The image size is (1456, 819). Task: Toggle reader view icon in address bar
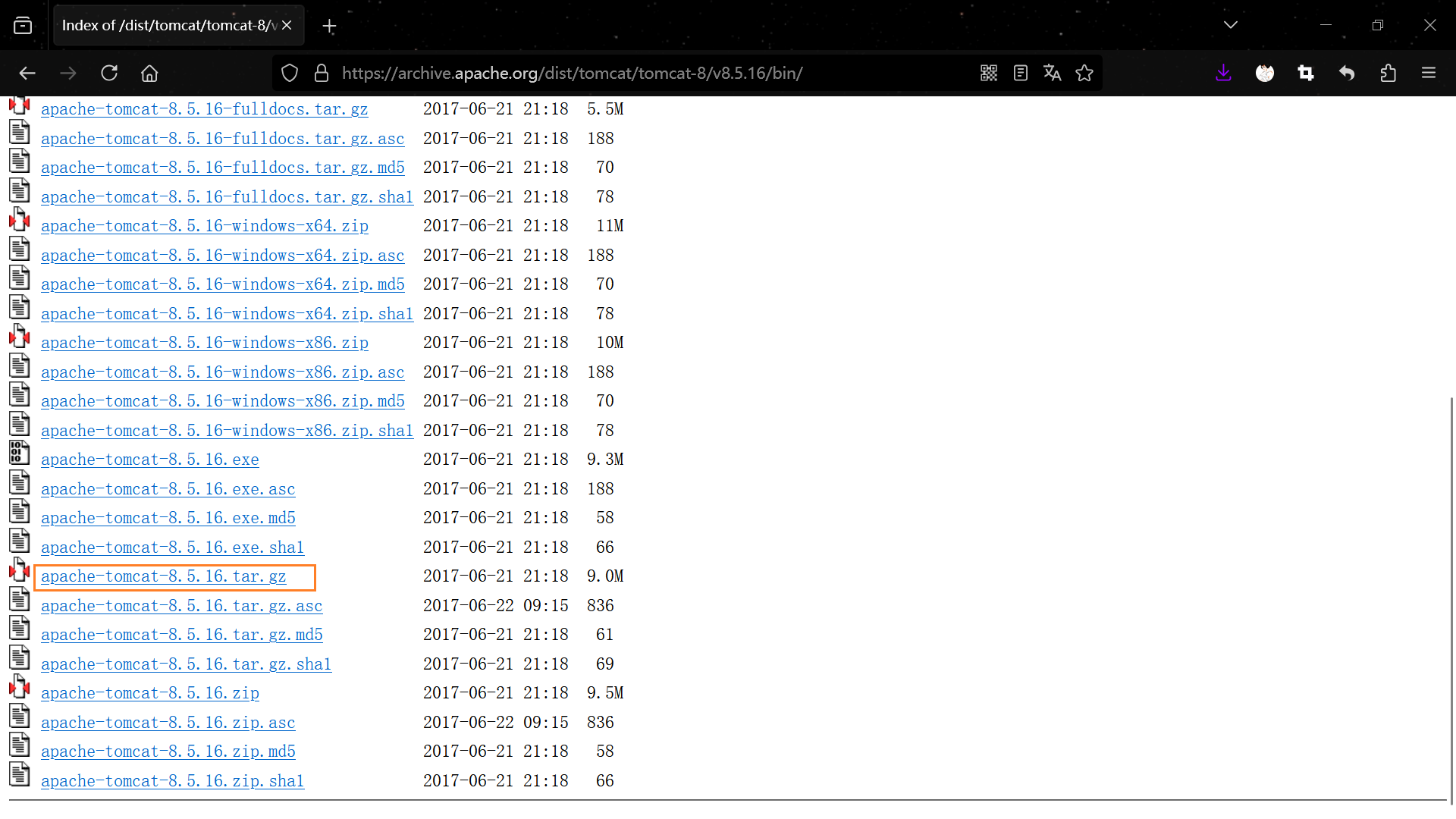pos(1020,73)
